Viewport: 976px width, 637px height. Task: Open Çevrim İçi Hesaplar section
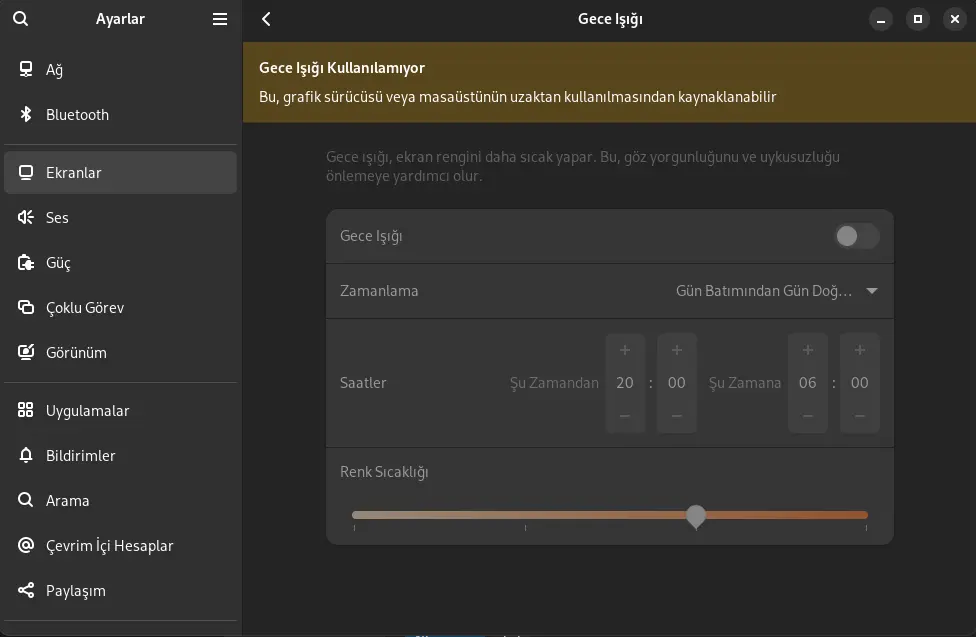(x=120, y=545)
